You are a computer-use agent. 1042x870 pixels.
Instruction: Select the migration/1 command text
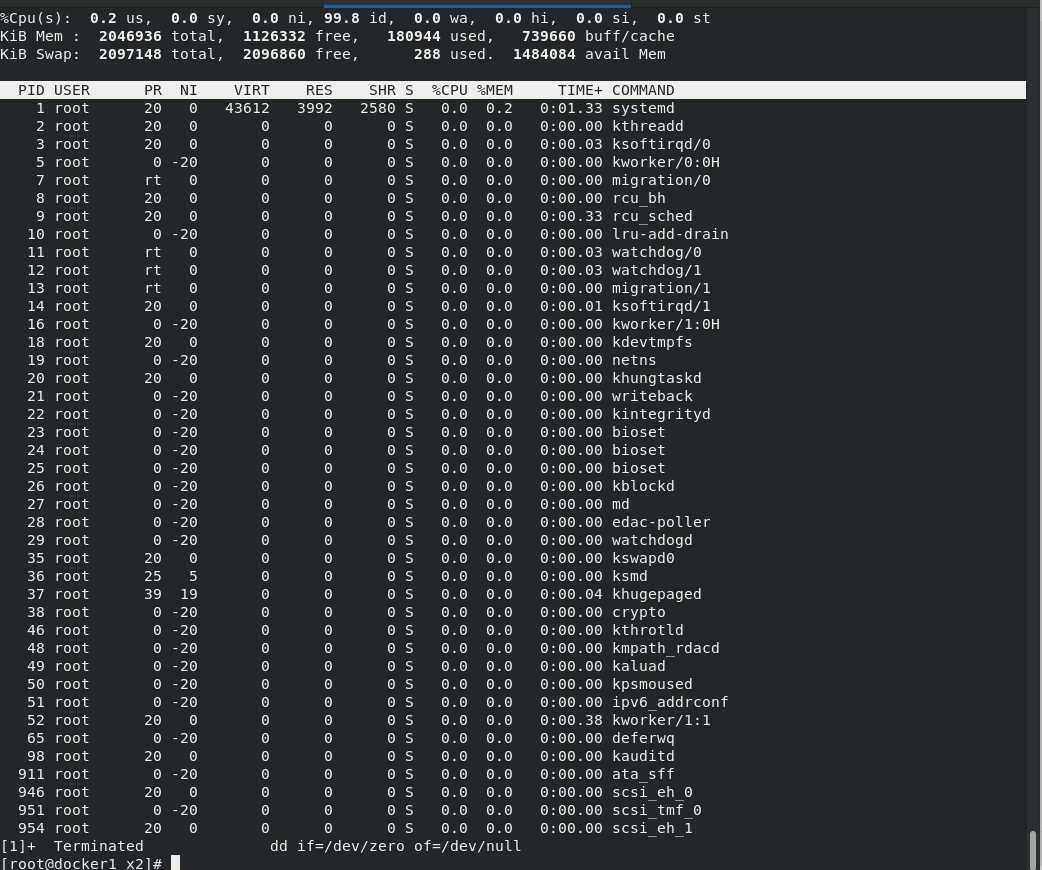pyautogui.click(x=661, y=288)
